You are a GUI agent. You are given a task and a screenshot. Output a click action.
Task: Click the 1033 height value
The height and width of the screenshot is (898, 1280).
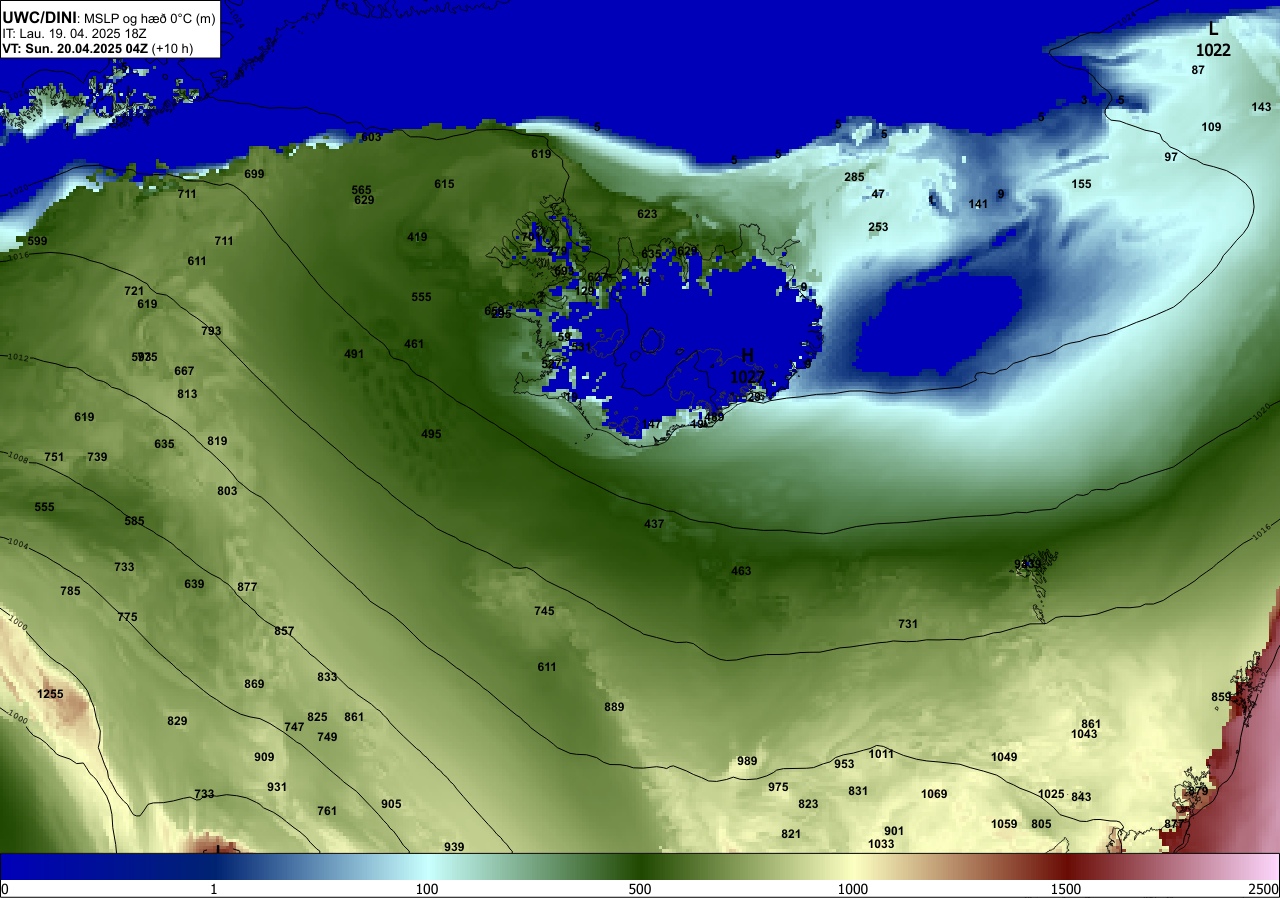881,844
